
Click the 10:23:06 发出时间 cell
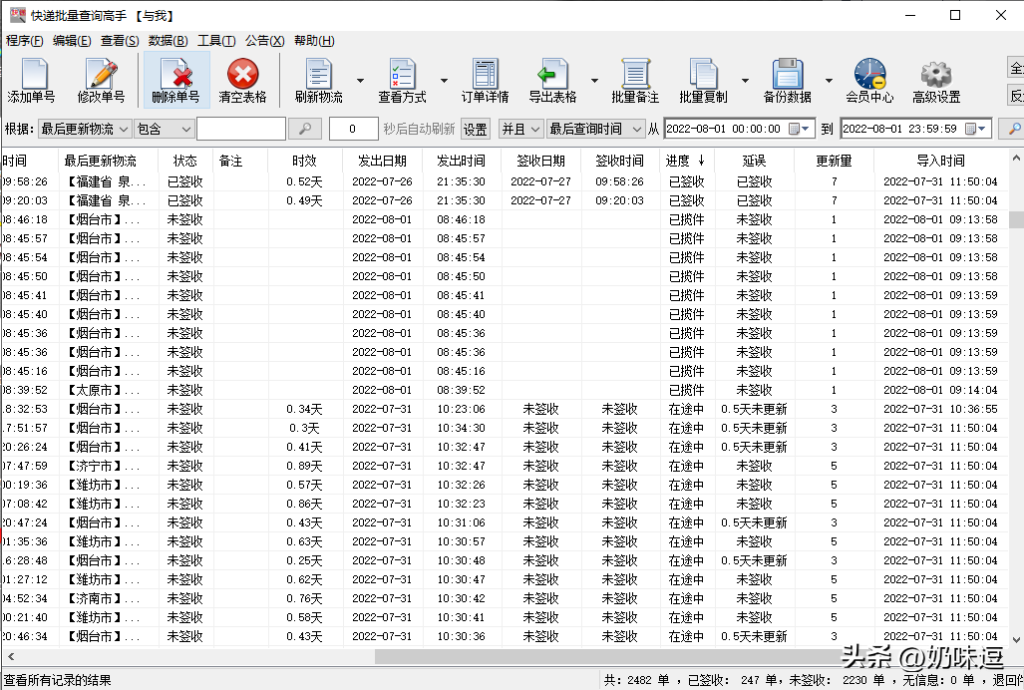[x=461, y=409]
